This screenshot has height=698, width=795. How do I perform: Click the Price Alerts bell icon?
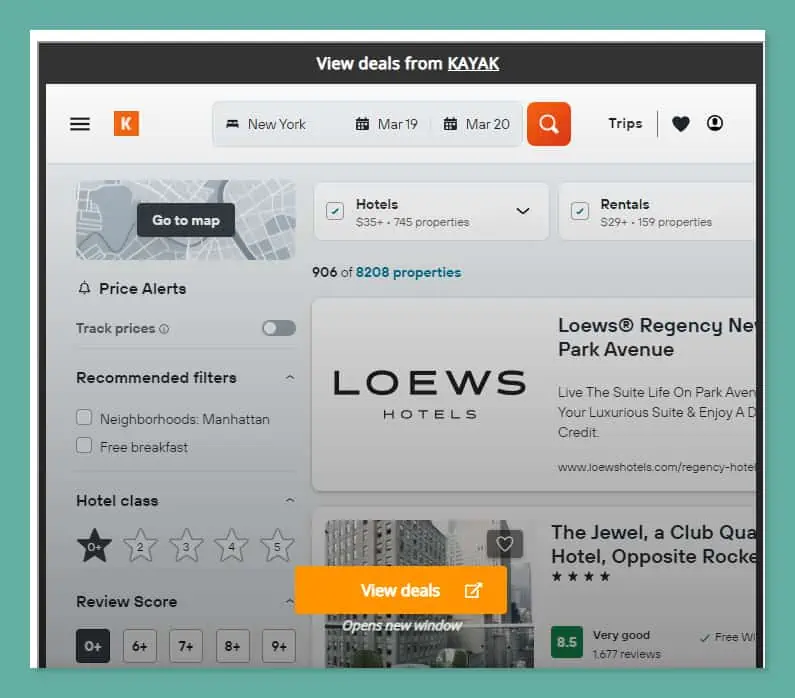pos(84,288)
